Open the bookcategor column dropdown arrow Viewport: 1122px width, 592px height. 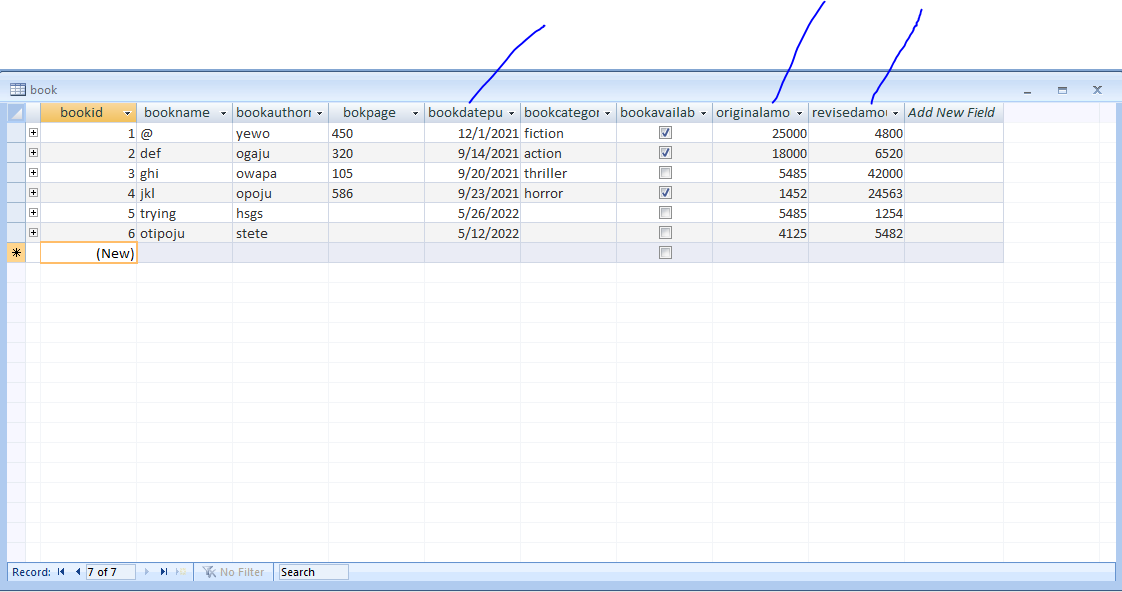pos(608,113)
